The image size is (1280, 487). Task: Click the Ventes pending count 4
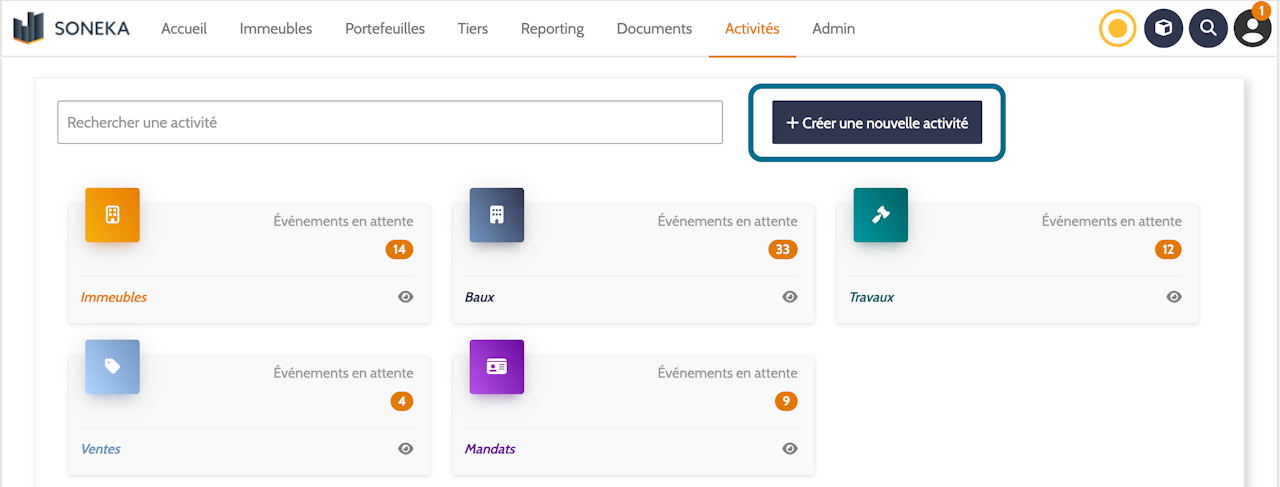pyautogui.click(x=402, y=402)
